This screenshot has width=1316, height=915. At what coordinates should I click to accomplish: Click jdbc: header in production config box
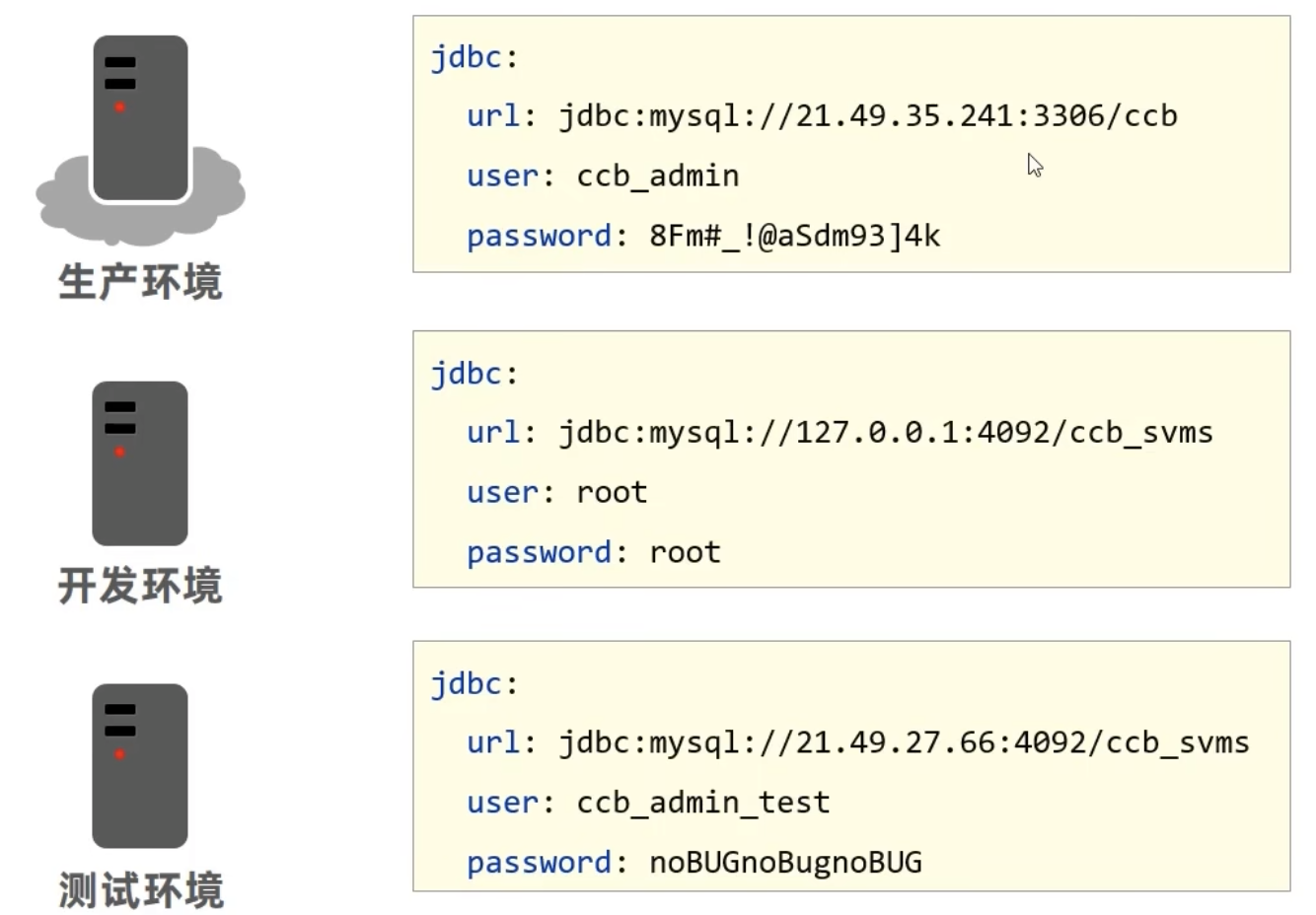[475, 58]
